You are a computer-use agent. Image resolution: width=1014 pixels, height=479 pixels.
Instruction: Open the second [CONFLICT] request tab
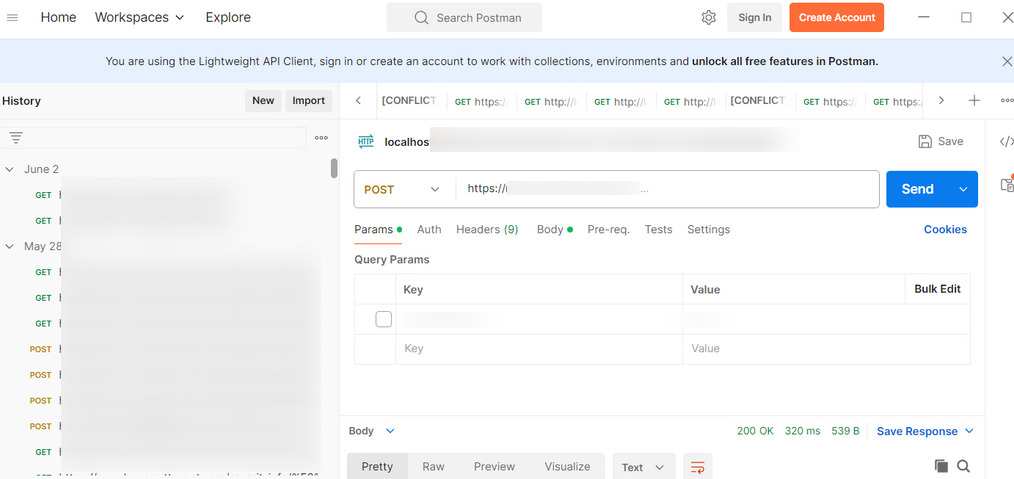tap(759, 101)
